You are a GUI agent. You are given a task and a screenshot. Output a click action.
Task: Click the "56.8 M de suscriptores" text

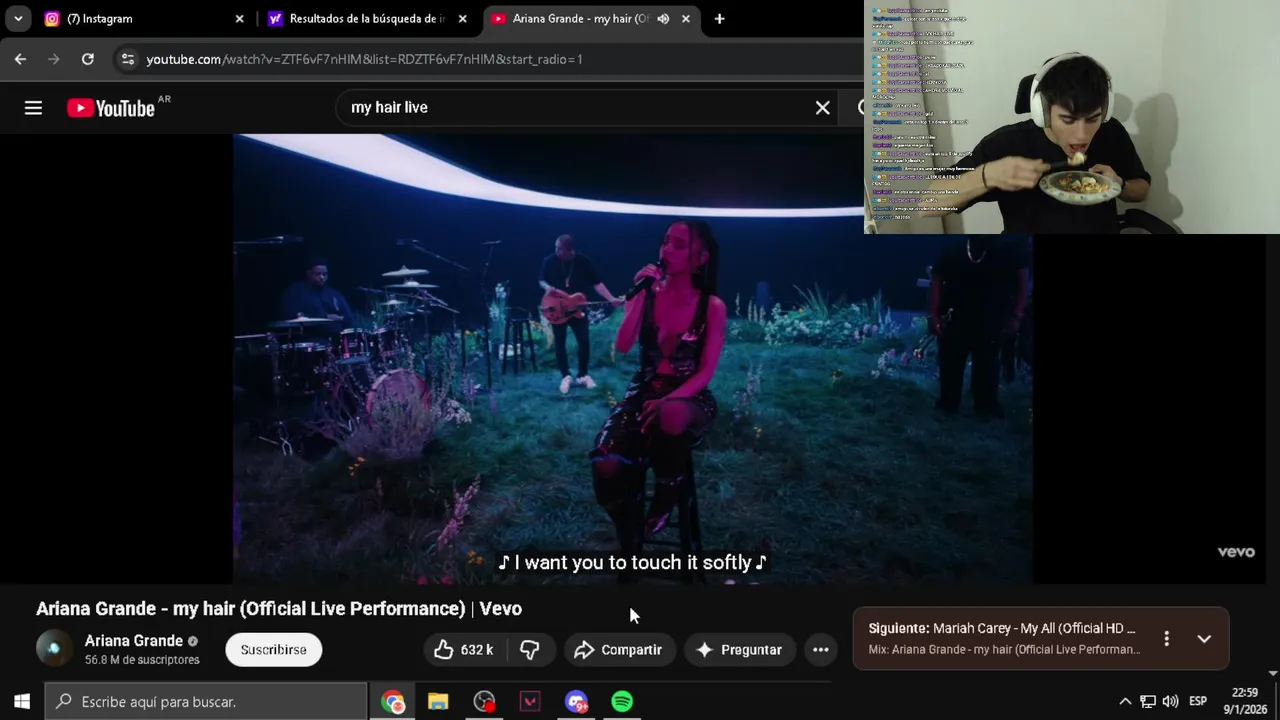(x=142, y=660)
